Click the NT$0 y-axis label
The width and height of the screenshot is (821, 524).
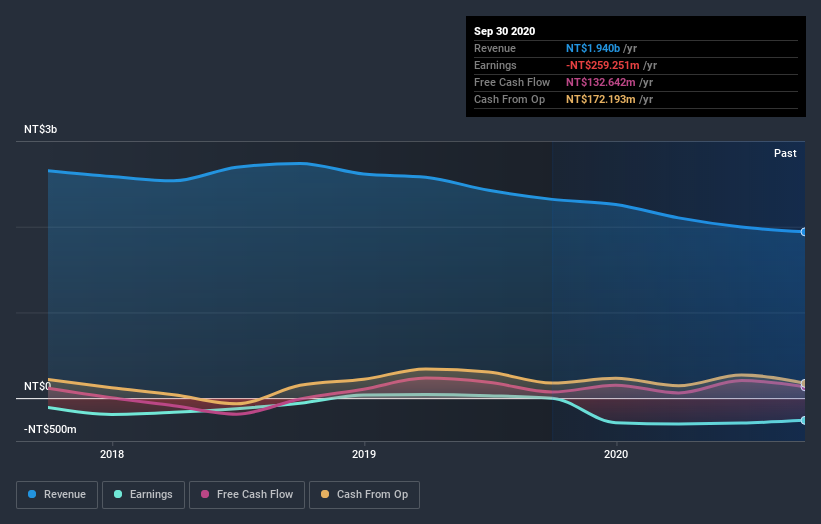coord(37,386)
